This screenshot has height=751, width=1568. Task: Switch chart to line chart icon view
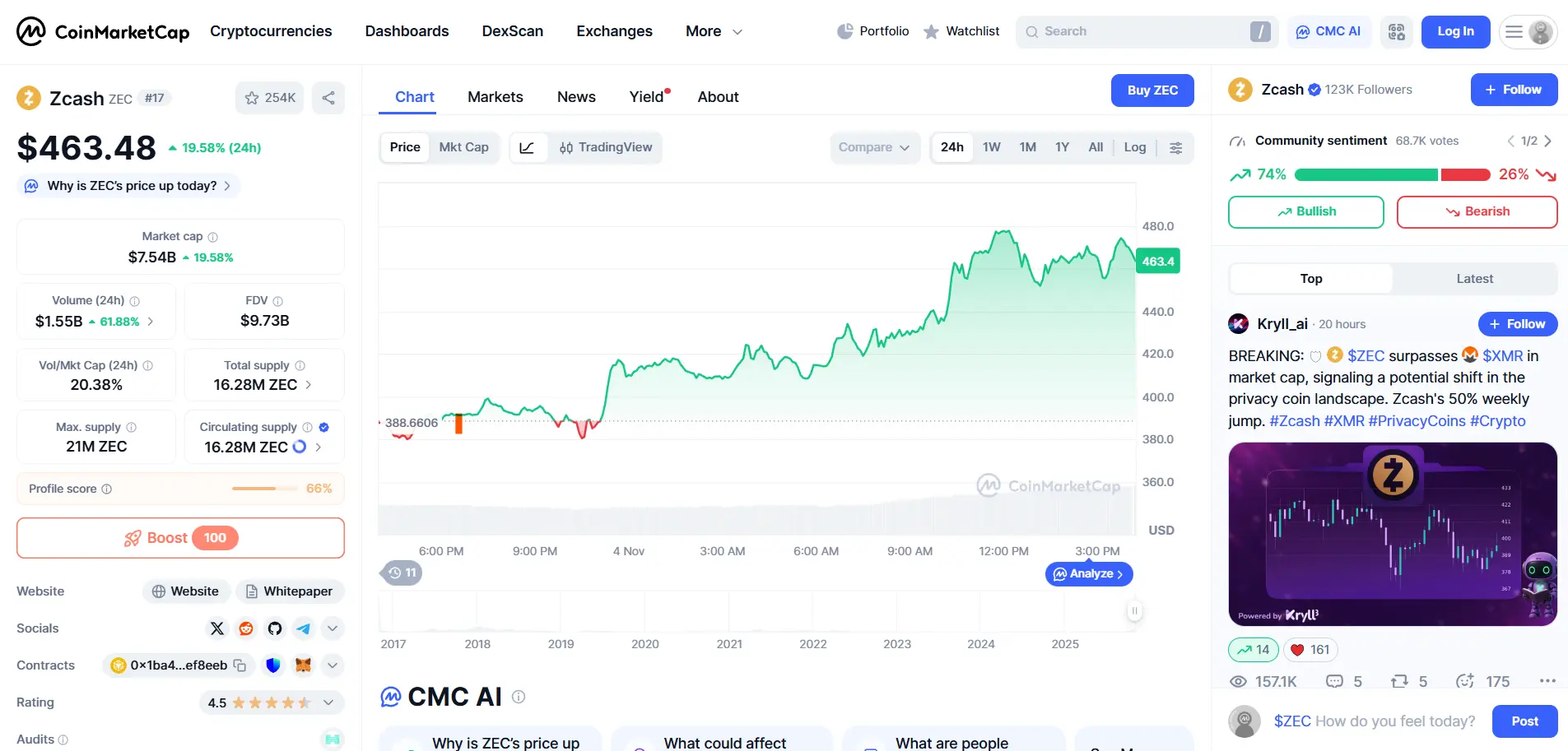coord(528,148)
